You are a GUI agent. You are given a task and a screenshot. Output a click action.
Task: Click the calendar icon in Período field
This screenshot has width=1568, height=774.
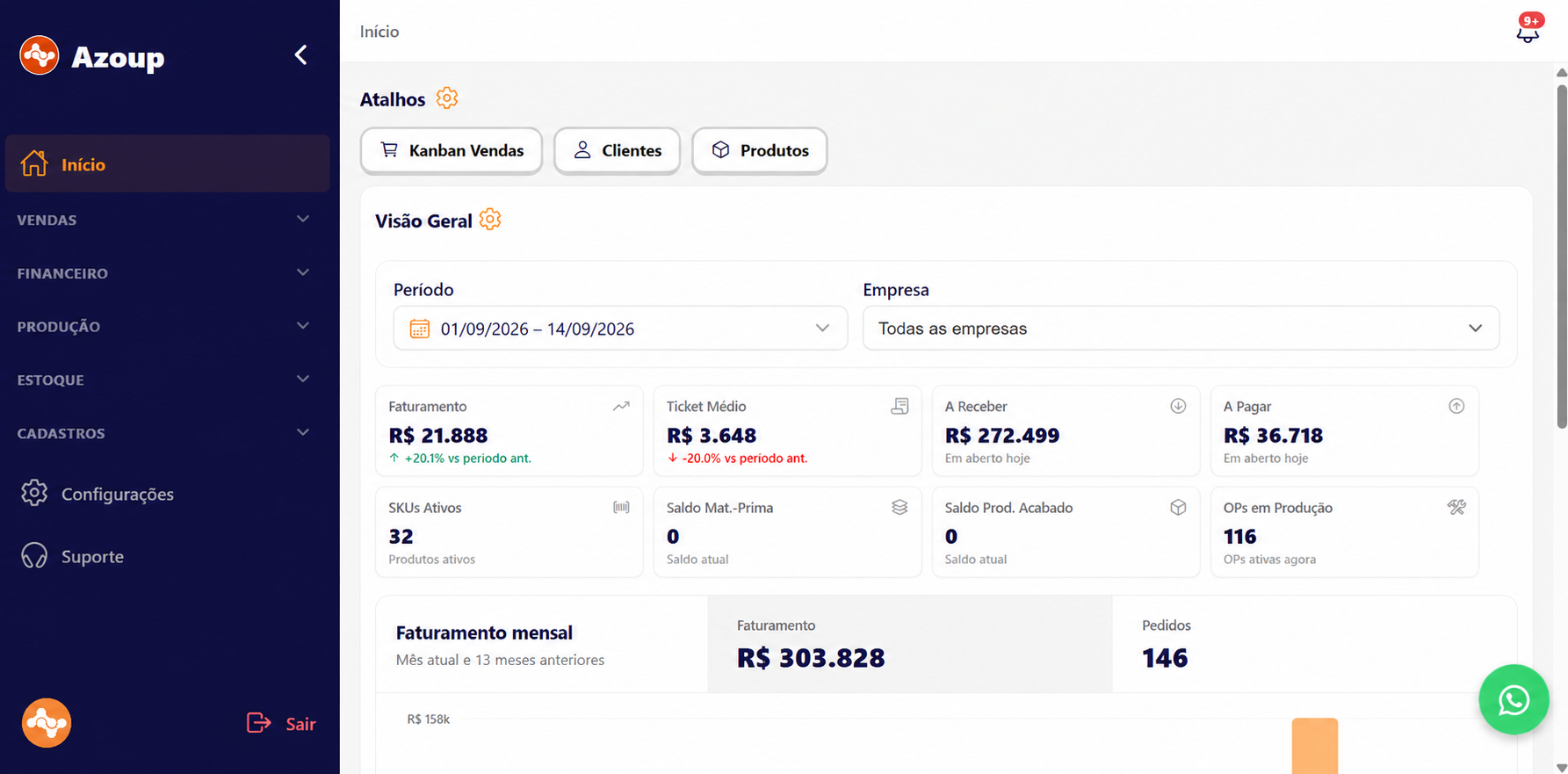point(420,329)
